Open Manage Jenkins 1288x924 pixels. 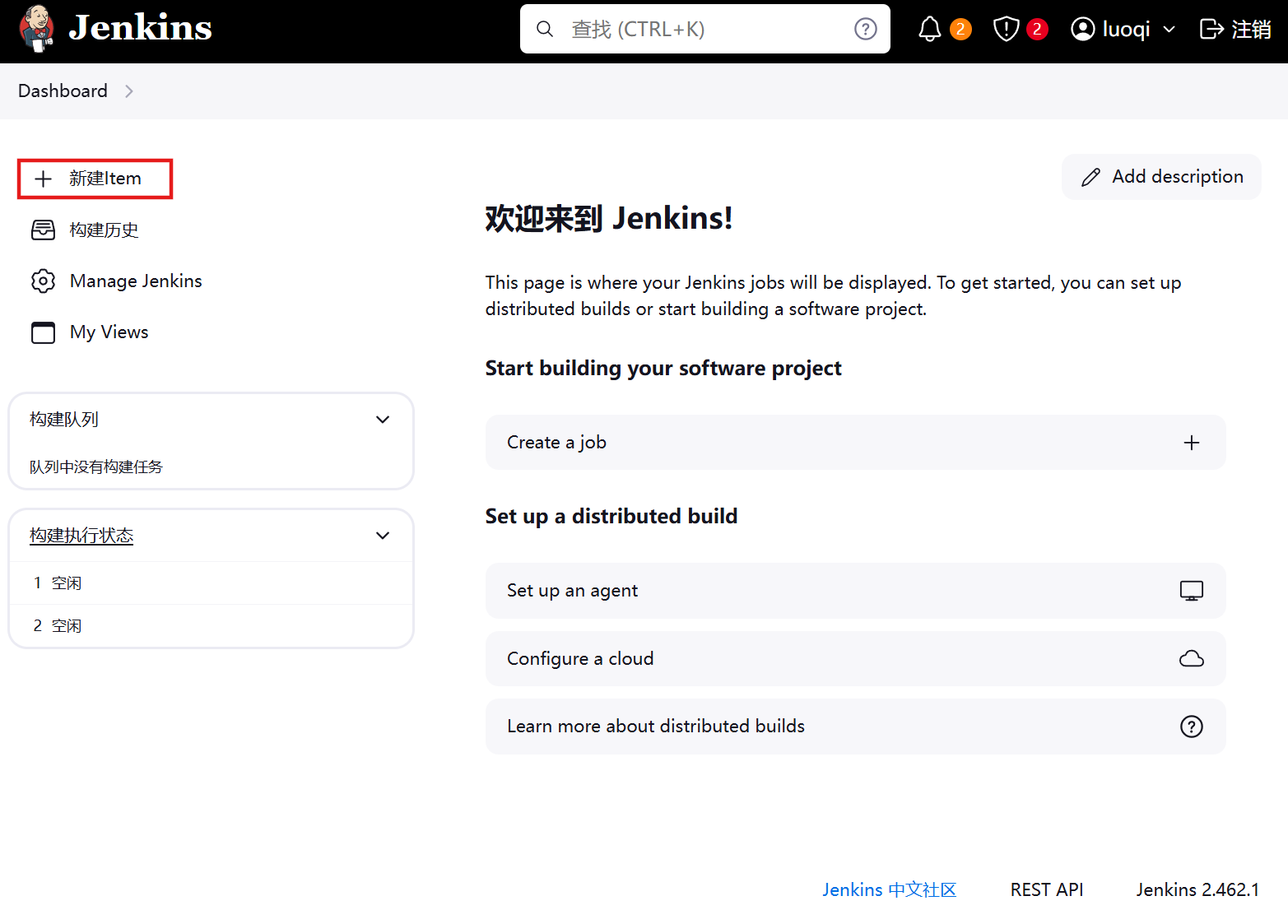coord(136,281)
